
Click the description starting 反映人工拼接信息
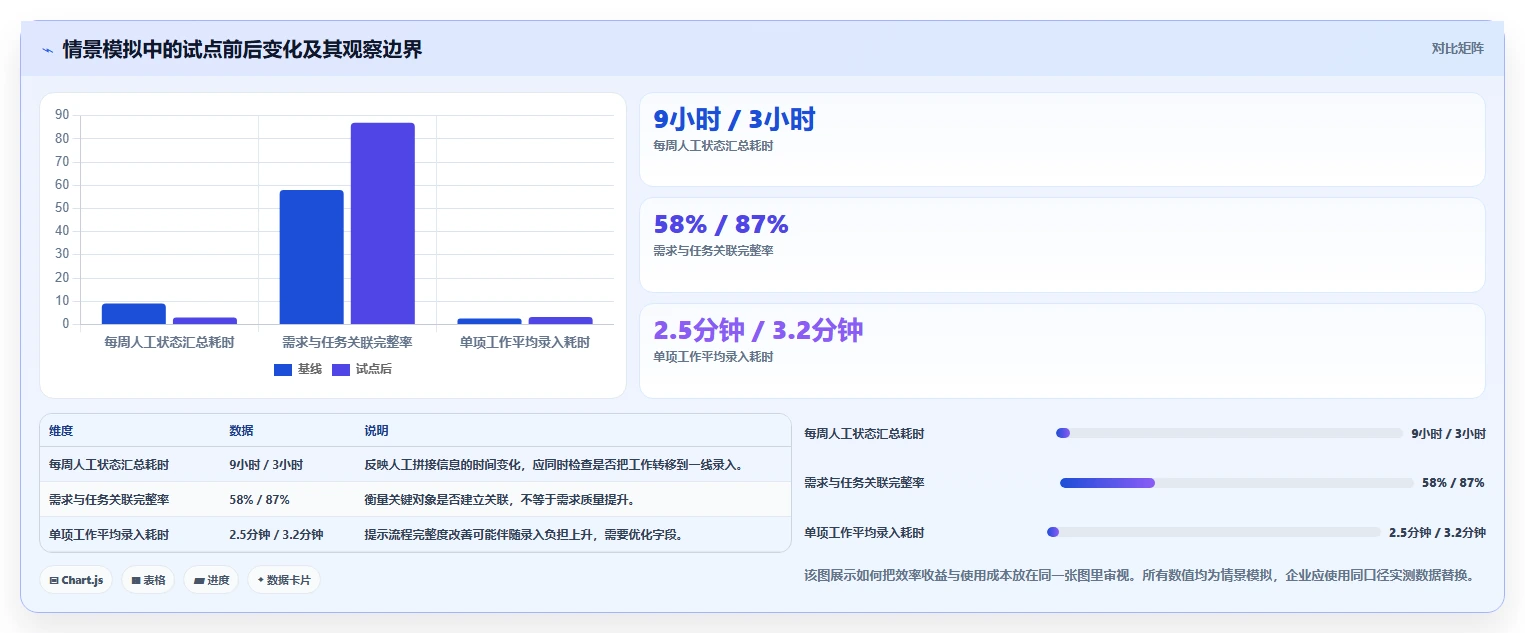click(554, 465)
